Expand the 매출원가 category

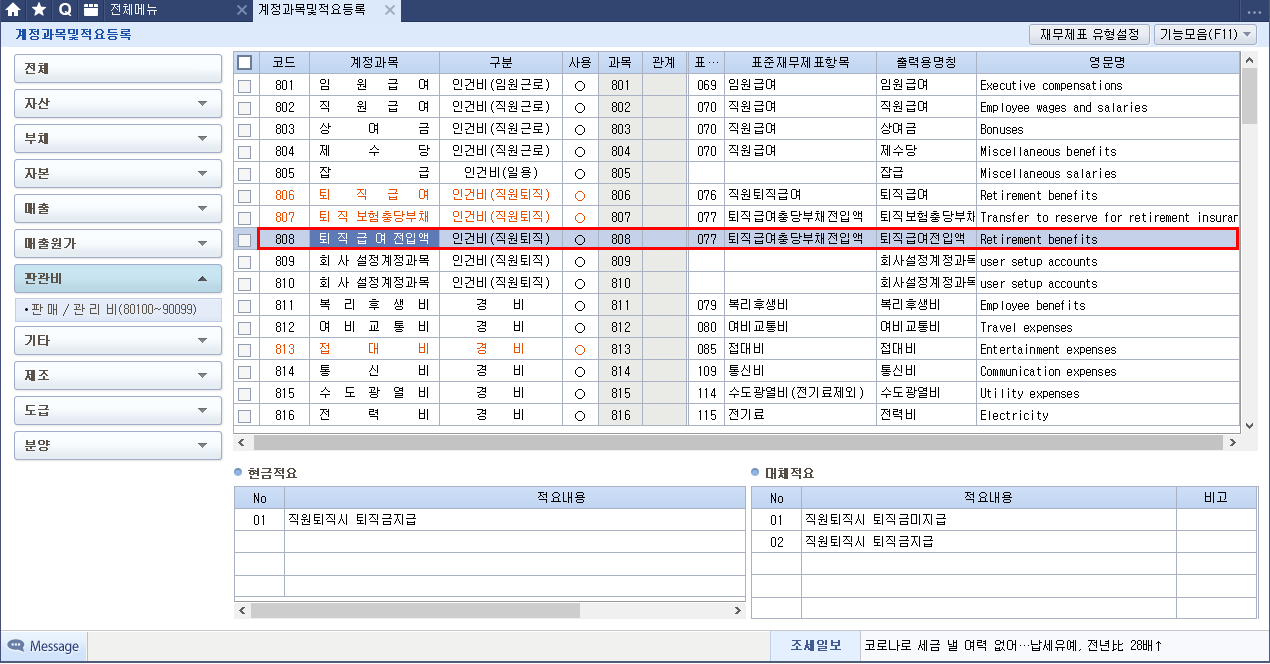(x=118, y=244)
